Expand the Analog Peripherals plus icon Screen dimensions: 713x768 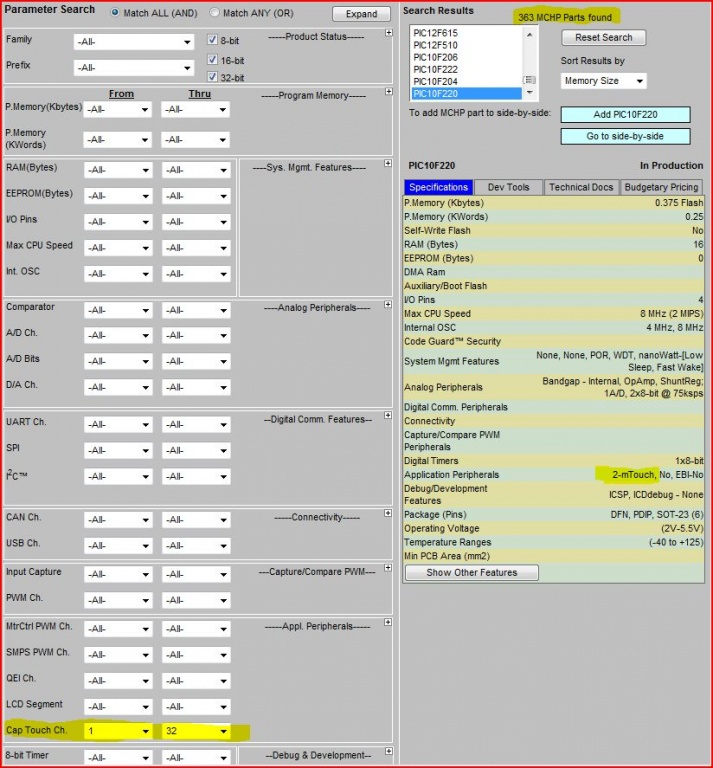(x=388, y=304)
